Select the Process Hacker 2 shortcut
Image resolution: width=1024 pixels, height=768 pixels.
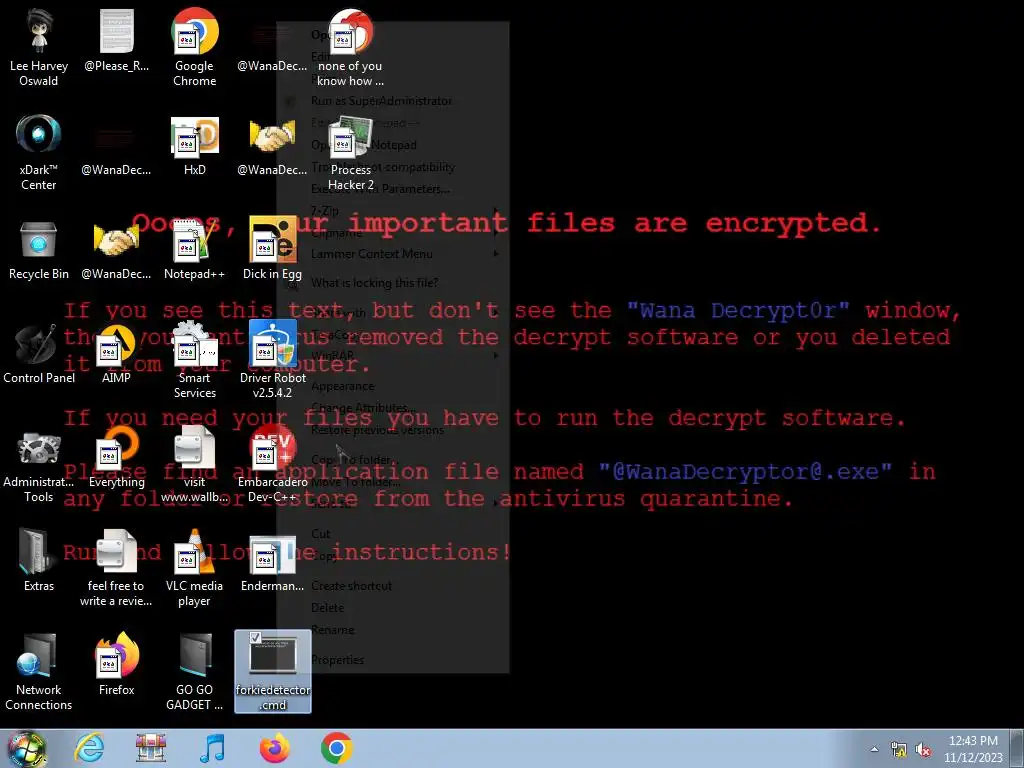coord(351,152)
